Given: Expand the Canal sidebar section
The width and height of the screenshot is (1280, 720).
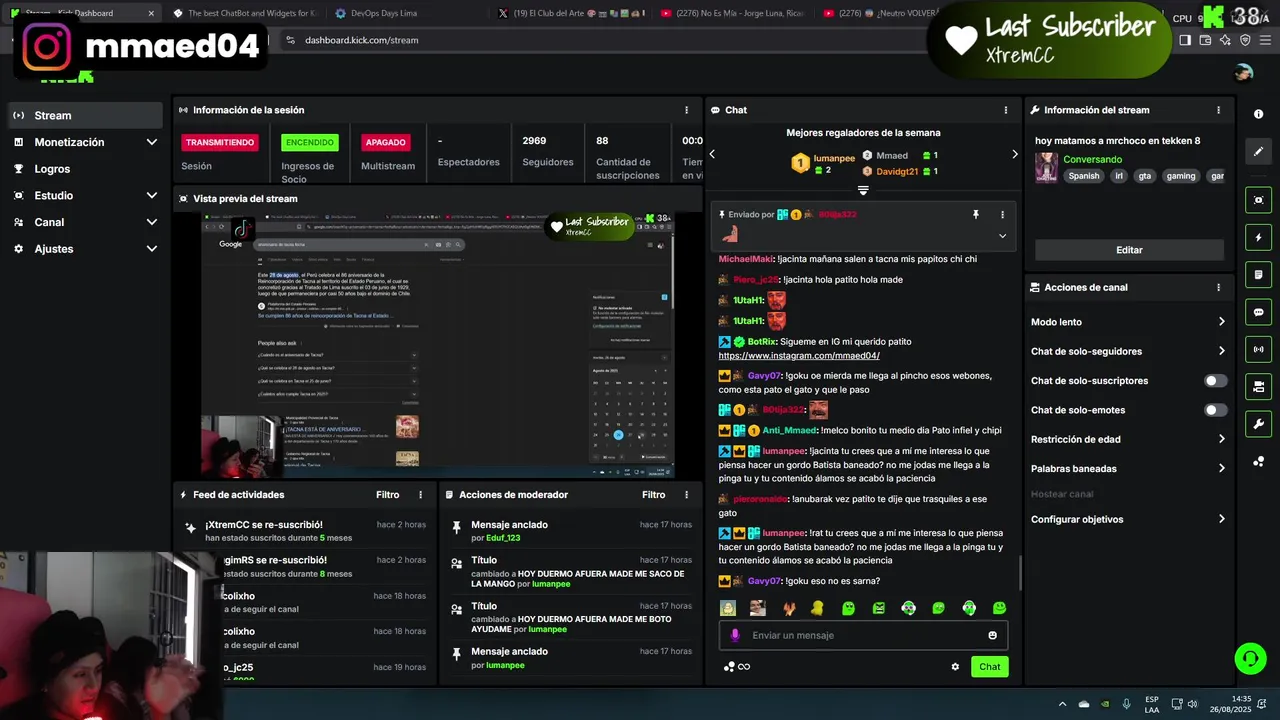Looking at the screenshot, I should coord(85,222).
